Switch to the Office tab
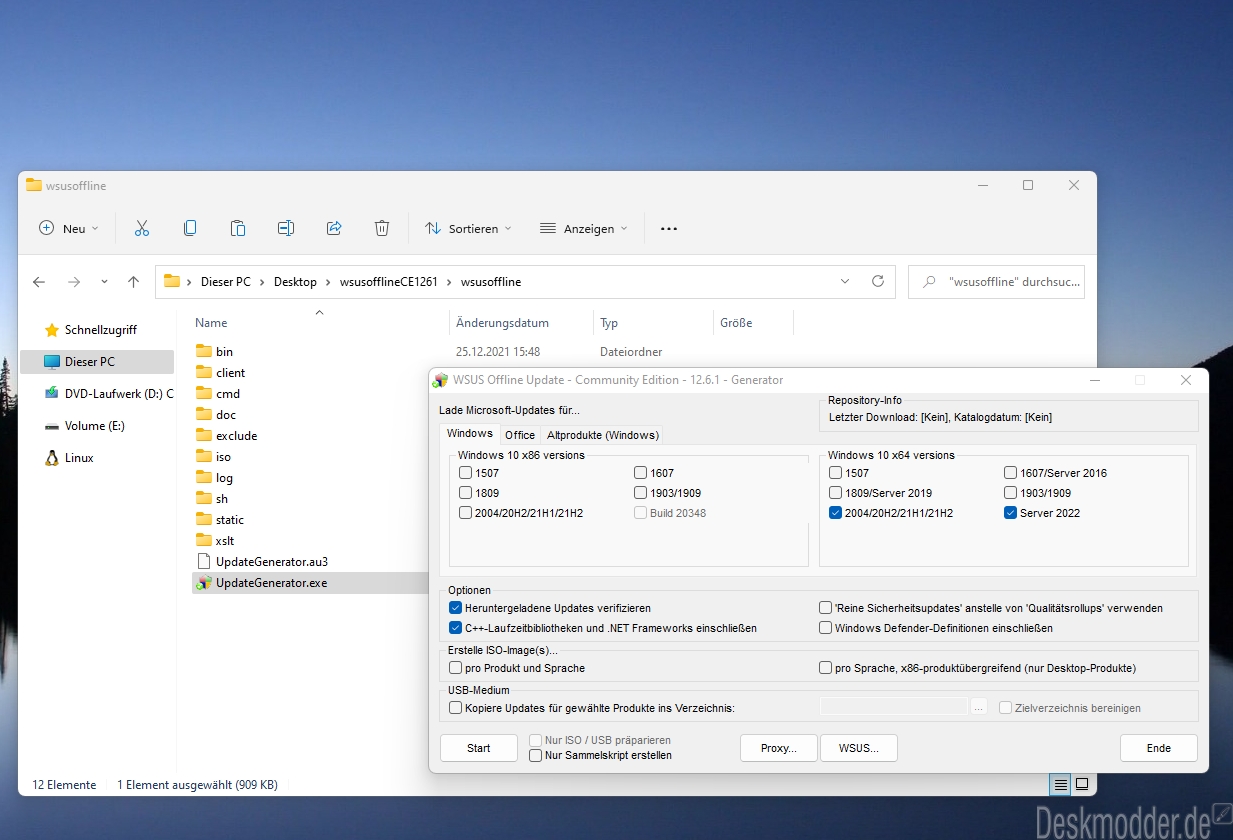 (x=520, y=435)
